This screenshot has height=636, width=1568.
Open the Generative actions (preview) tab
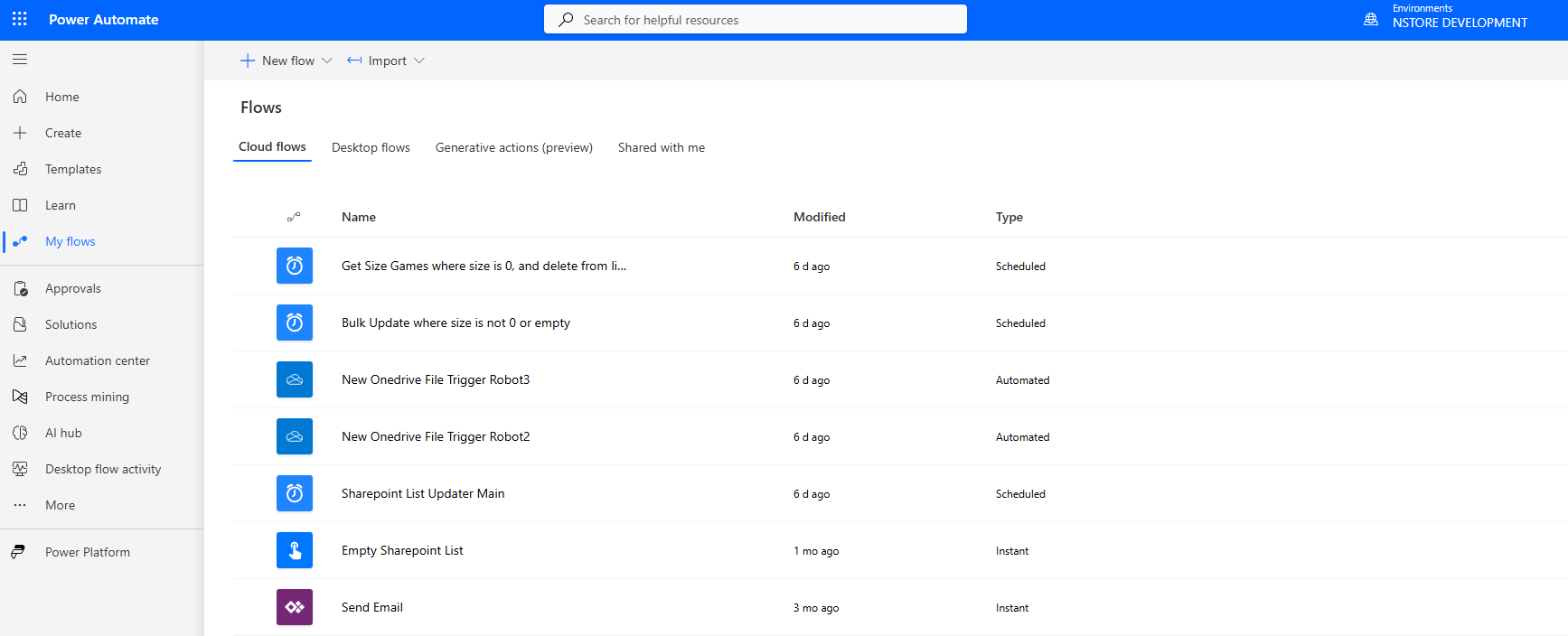[x=514, y=147]
